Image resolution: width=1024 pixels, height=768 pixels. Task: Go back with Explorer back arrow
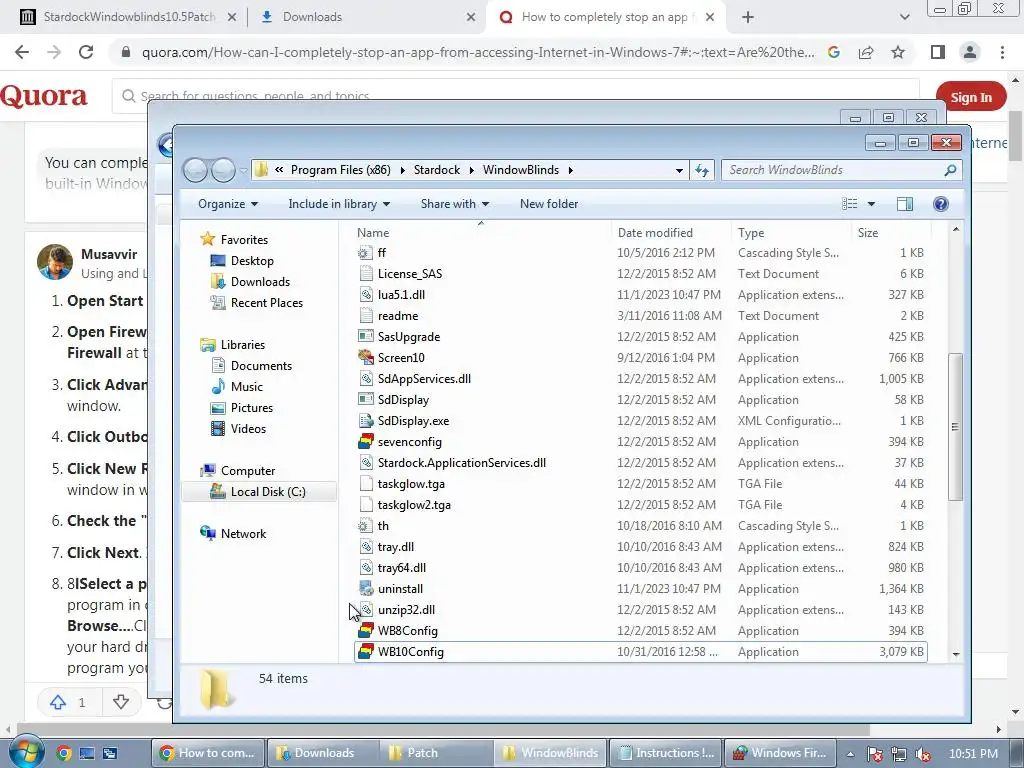coord(195,170)
